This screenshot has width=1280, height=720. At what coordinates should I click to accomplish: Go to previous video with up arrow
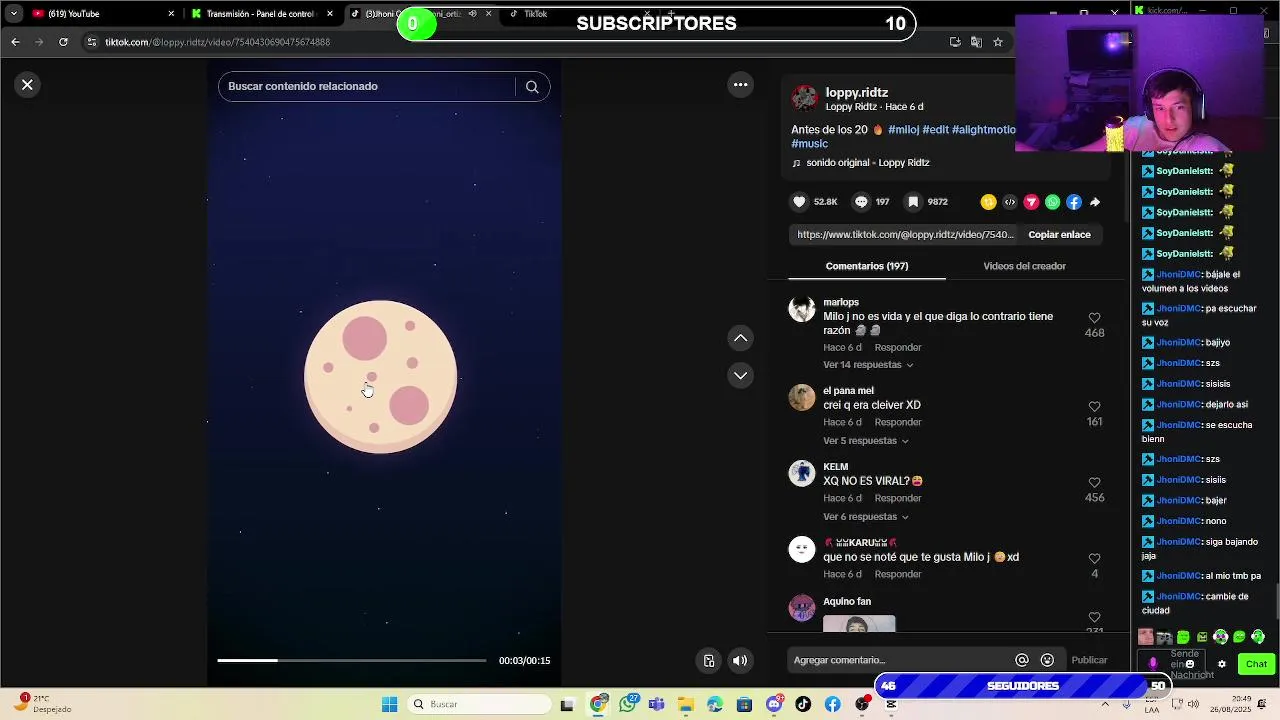pos(740,338)
